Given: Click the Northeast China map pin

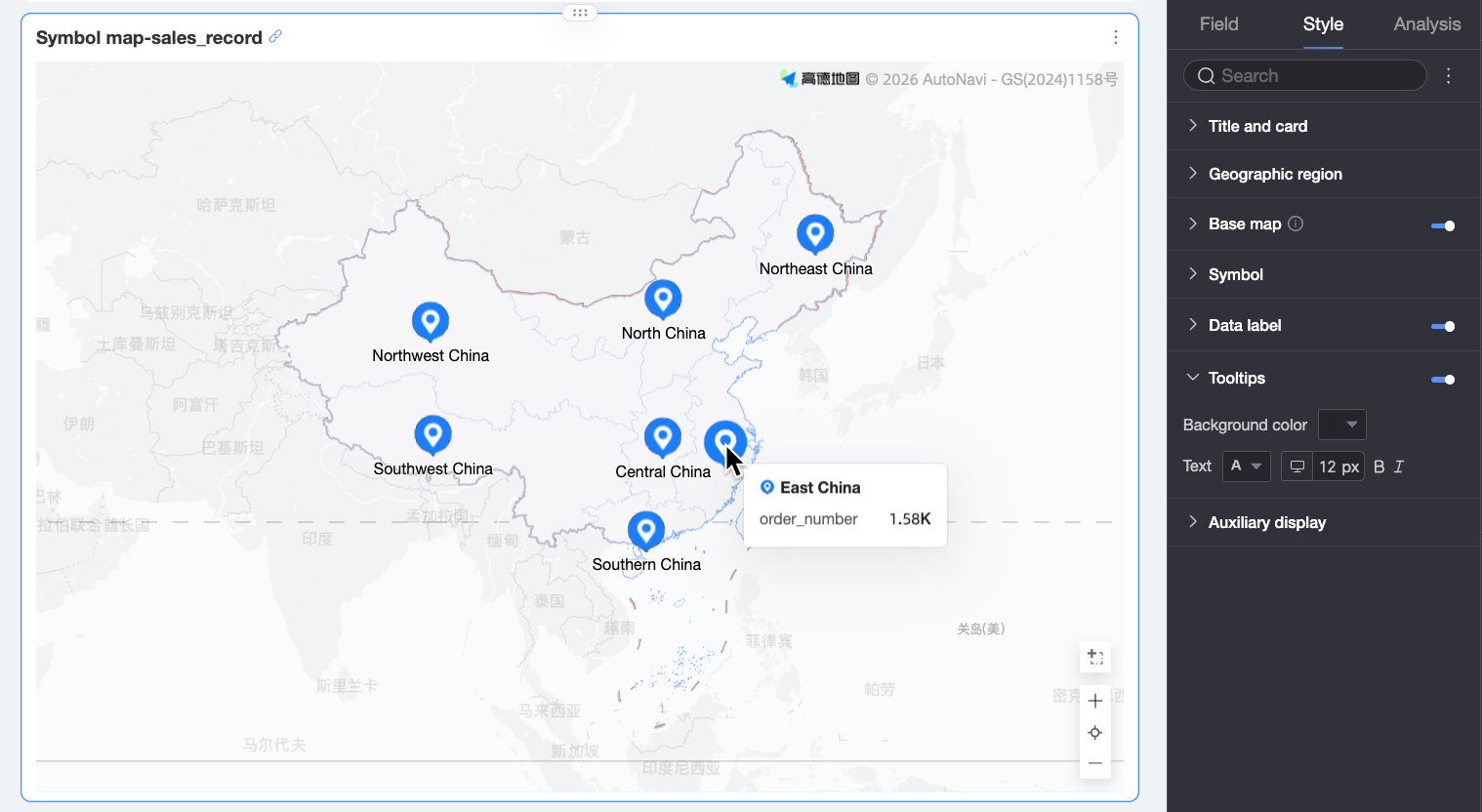Looking at the screenshot, I should pyautogui.click(x=815, y=234).
